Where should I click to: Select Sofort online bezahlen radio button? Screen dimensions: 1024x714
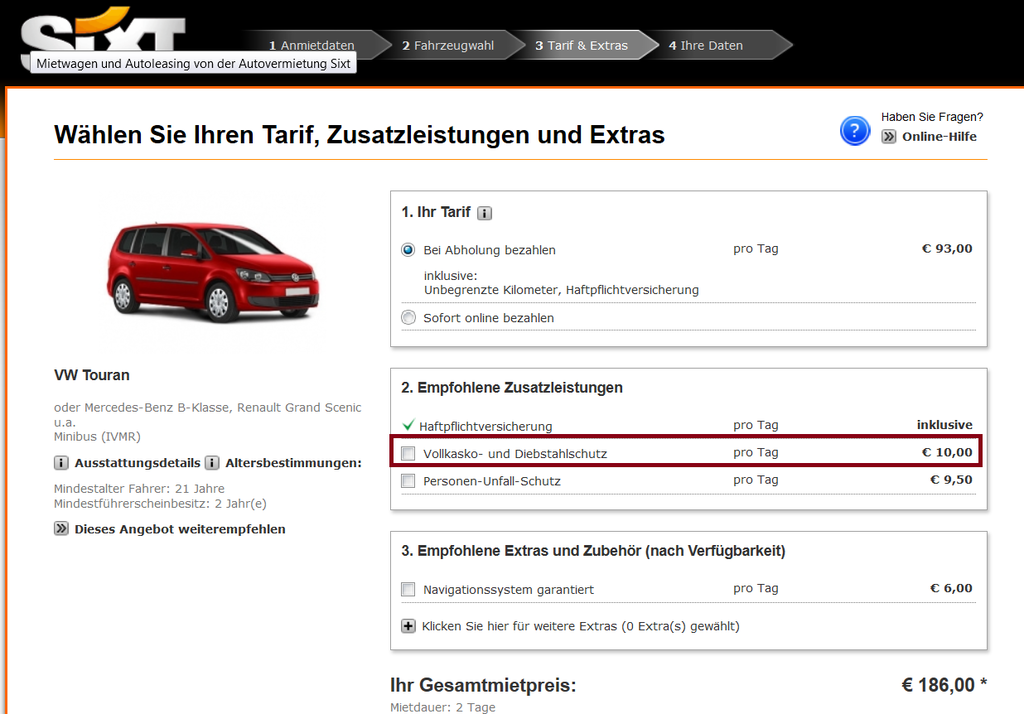click(x=408, y=317)
